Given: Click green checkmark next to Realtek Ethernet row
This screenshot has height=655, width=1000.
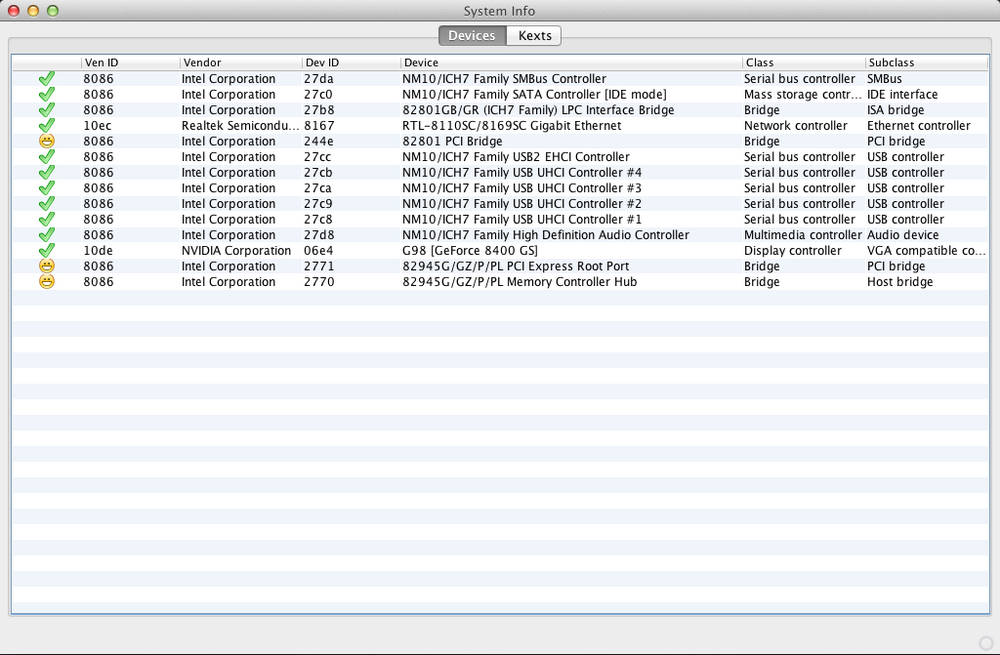Looking at the screenshot, I should (46, 126).
